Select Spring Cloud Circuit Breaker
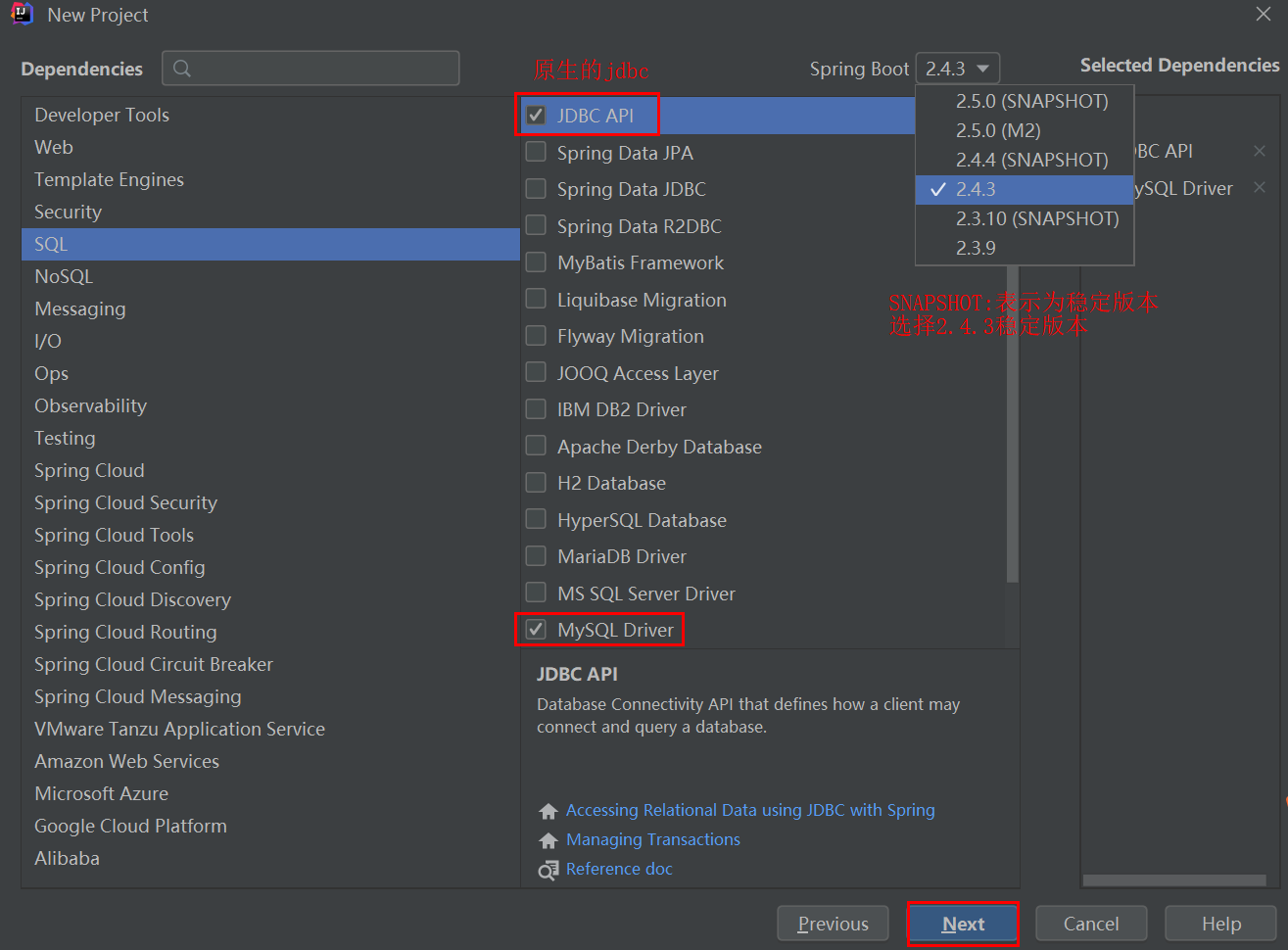The image size is (1288, 950). 270,664
